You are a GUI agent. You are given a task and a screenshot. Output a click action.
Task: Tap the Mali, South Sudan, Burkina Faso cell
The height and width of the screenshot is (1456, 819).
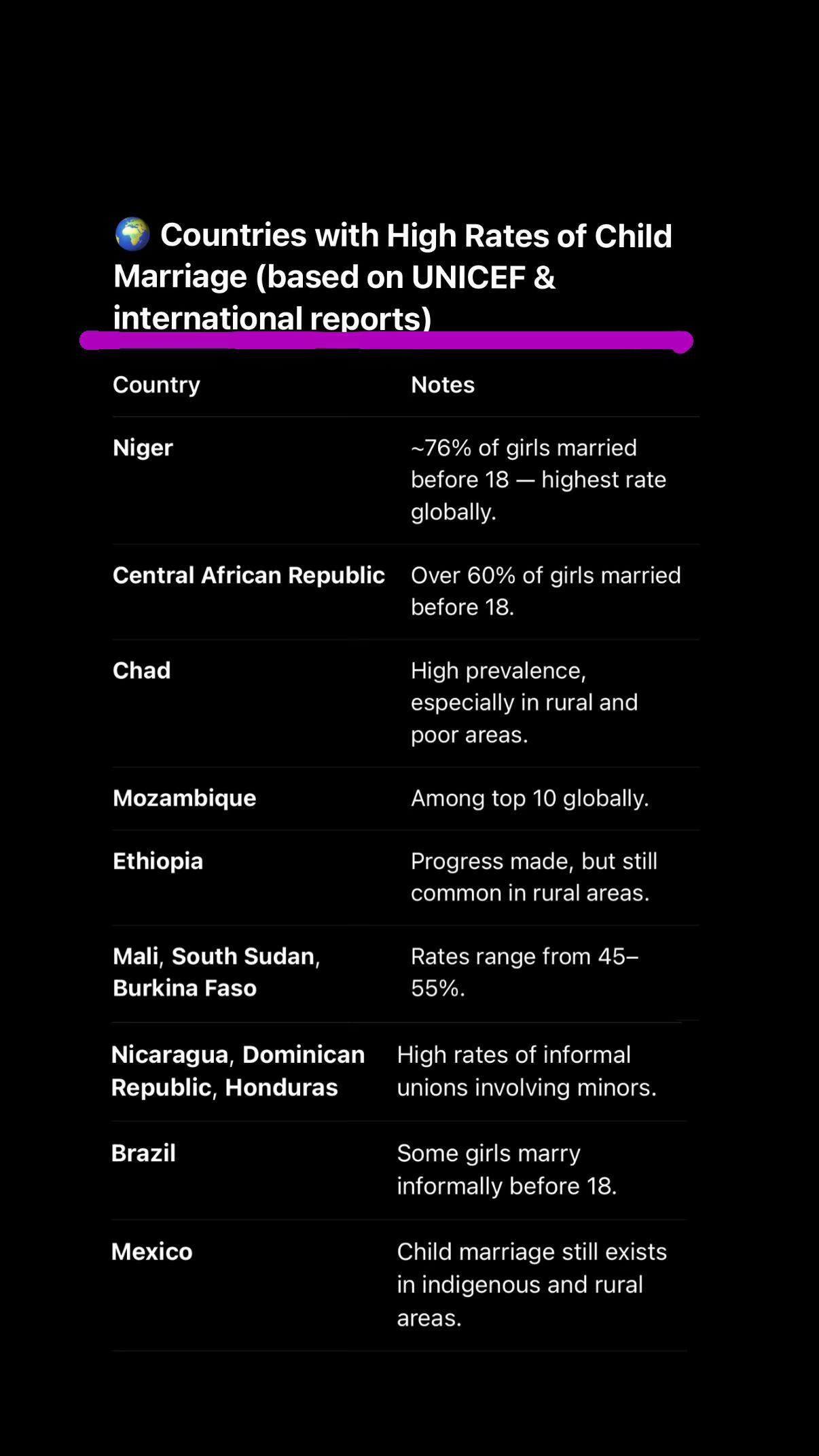pos(216,972)
